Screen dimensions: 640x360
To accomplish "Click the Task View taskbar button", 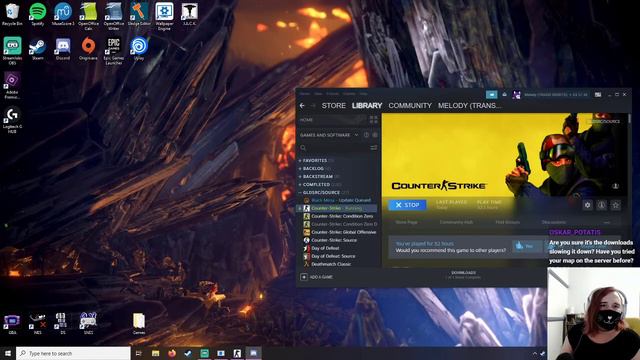I will pyautogui.click(x=138, y=353).
